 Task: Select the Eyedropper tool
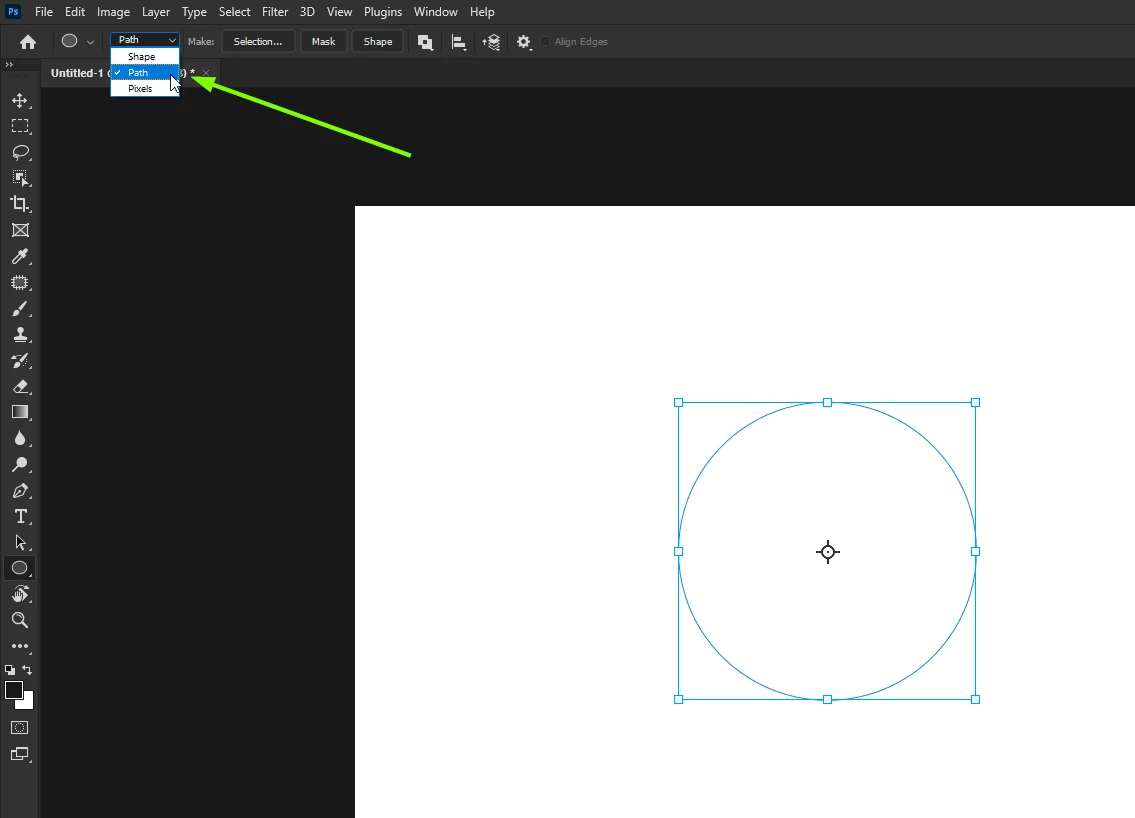click(20, 256)
